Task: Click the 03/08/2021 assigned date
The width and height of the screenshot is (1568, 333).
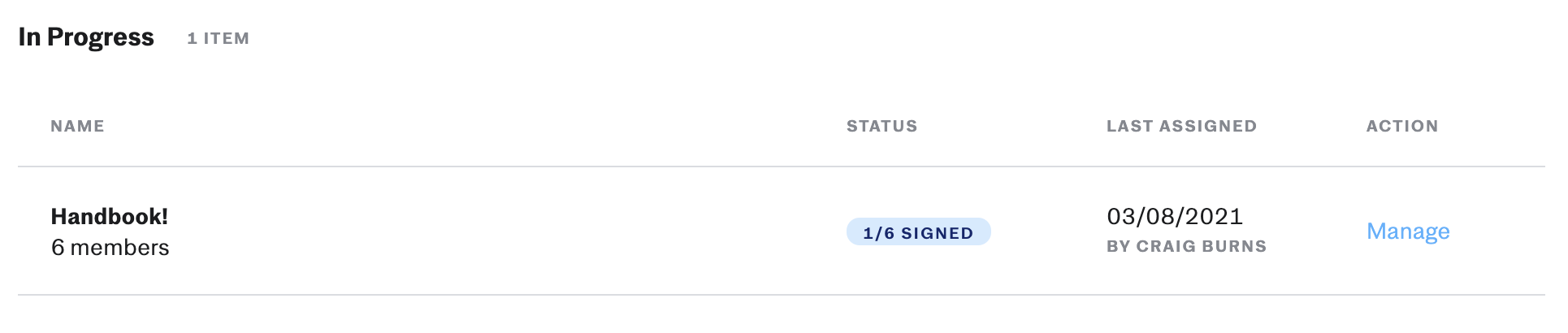Action: 1175,216
